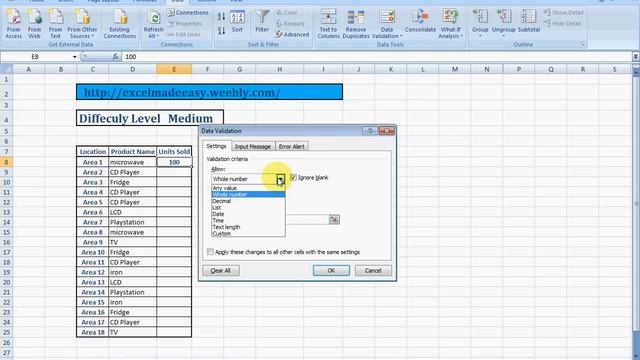The width and height of the screenshot is (640, 360).
Task: Choose Whole number from Allow list
Action: click(x=248, y=195)
